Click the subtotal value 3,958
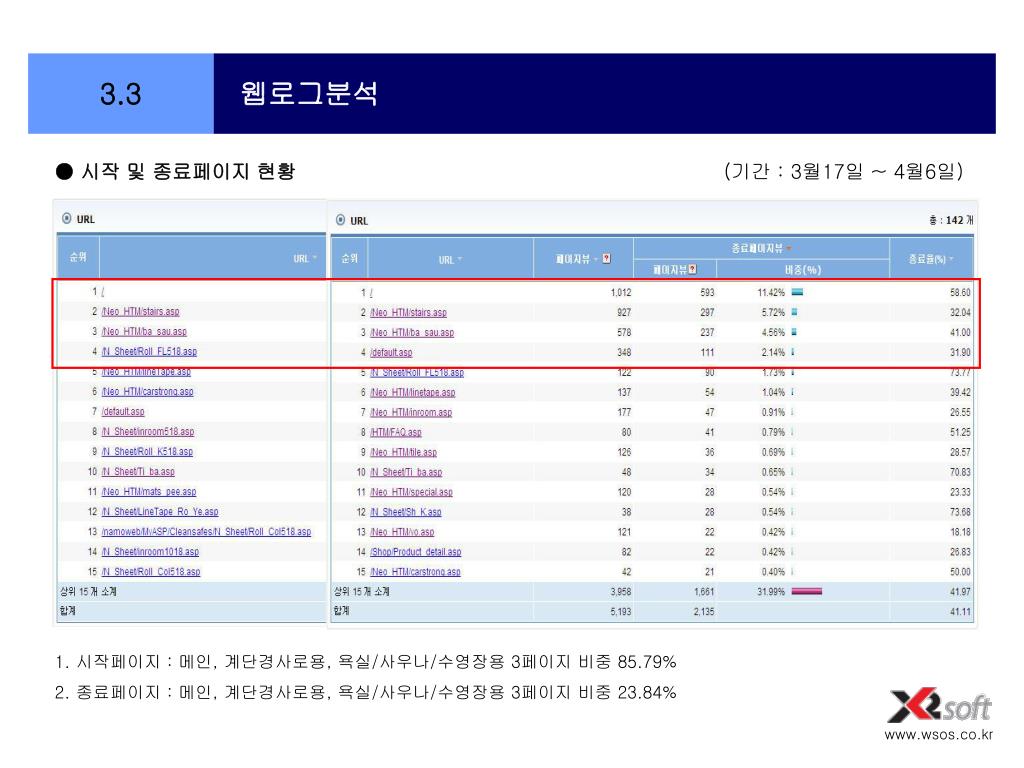 click(x=620, y=592)
